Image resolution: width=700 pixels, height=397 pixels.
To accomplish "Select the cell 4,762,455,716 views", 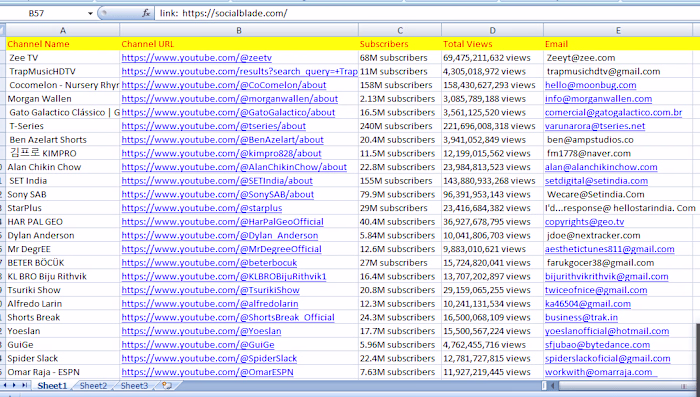I will (492, 345).
